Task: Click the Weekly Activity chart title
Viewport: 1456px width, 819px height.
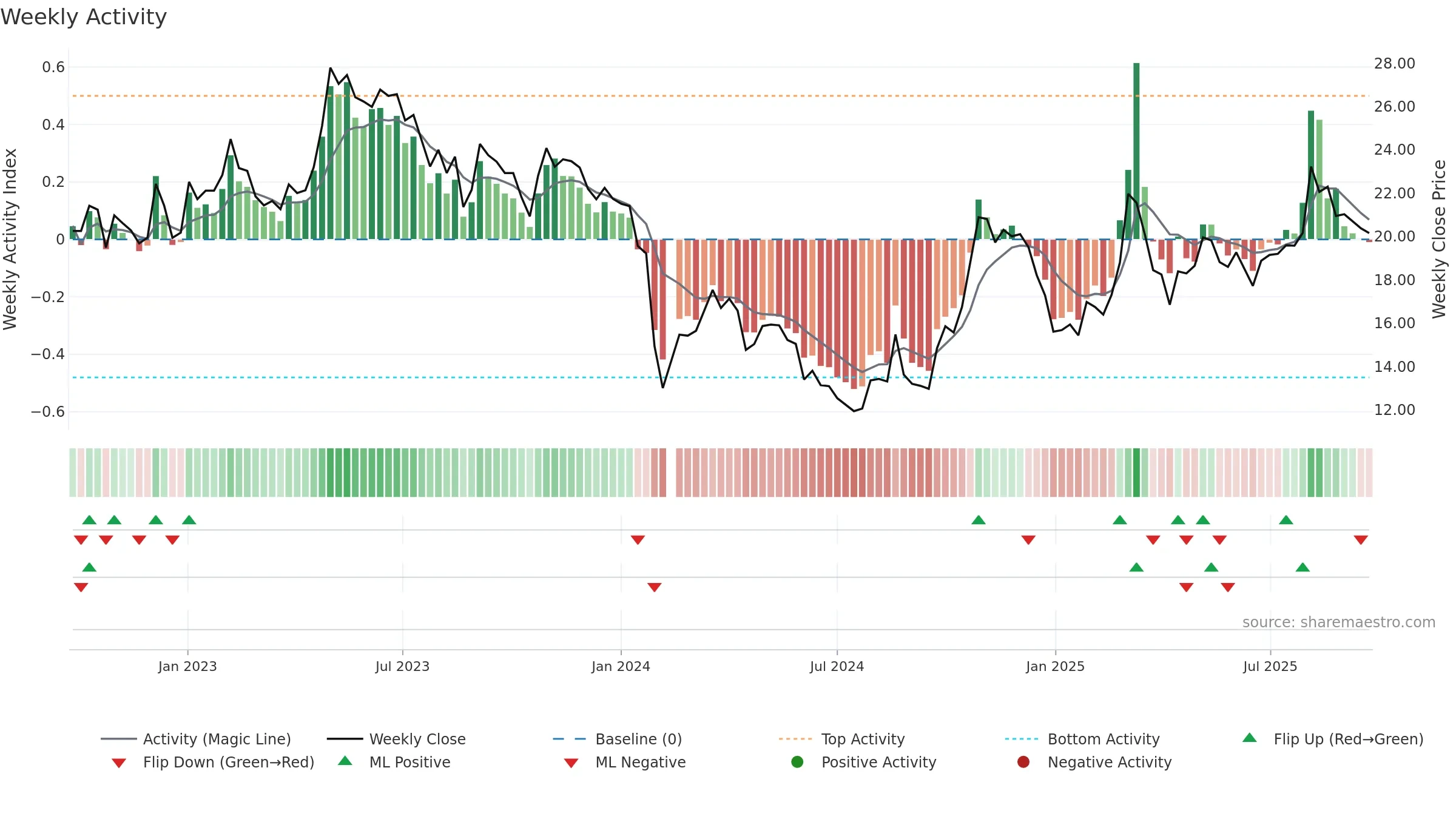Action: [84, 17]
